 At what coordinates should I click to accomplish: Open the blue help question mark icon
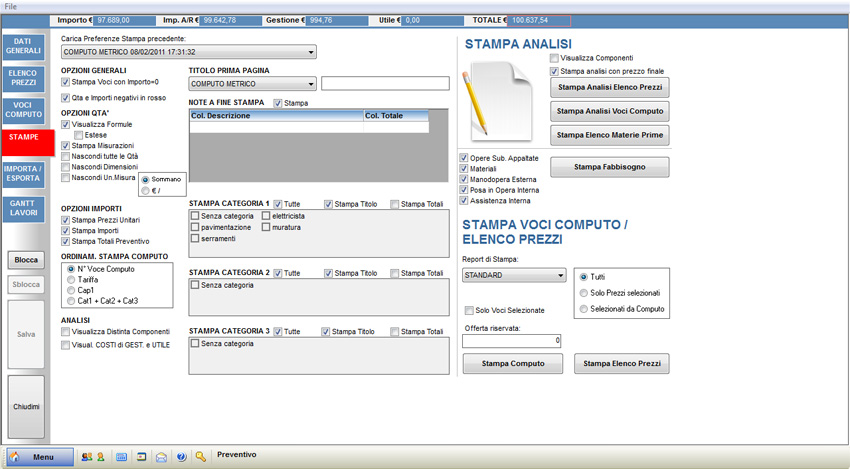181,457
